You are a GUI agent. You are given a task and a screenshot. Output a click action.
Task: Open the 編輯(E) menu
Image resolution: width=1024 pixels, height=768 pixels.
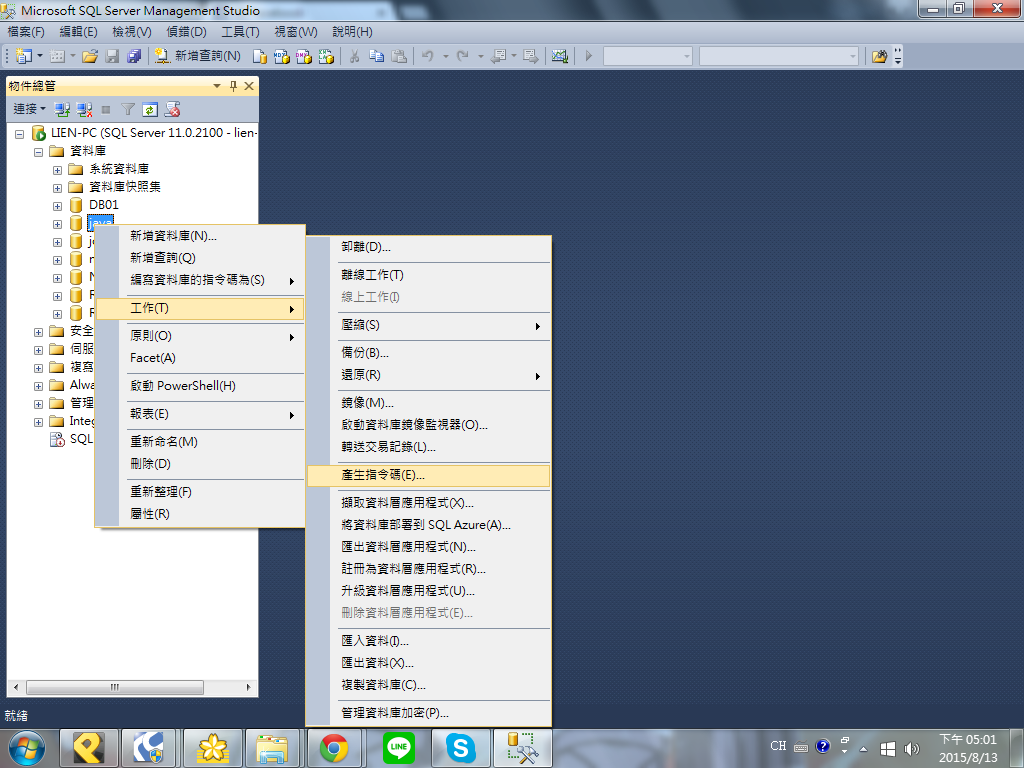(78, 31)
